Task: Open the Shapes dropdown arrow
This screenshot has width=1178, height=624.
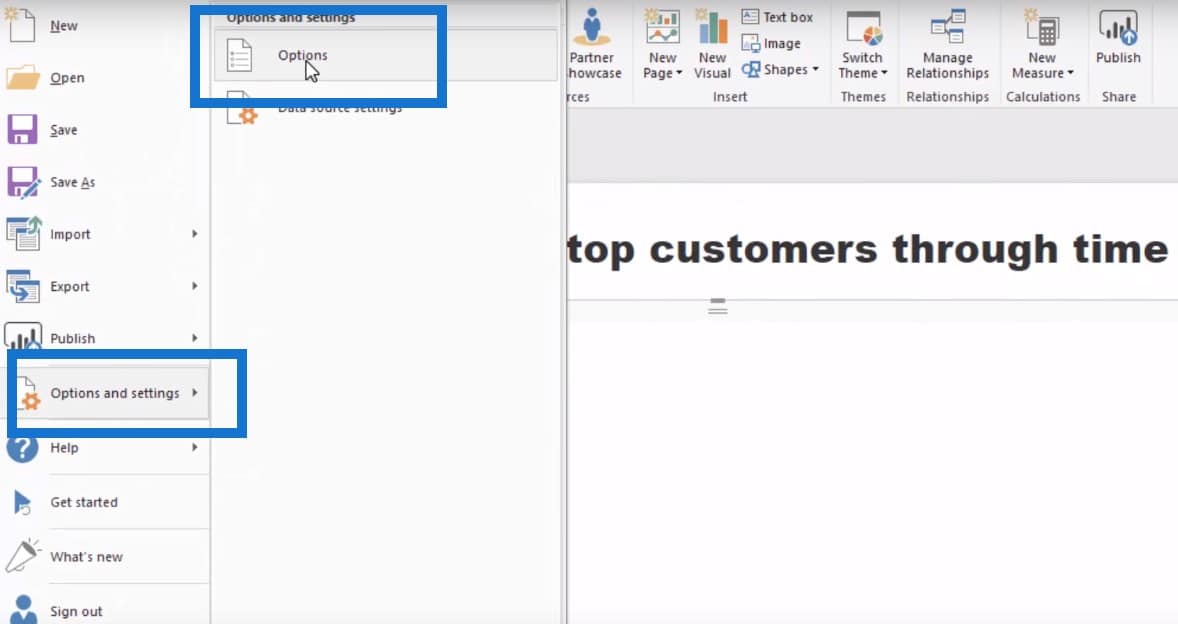Action: (815, 69)
